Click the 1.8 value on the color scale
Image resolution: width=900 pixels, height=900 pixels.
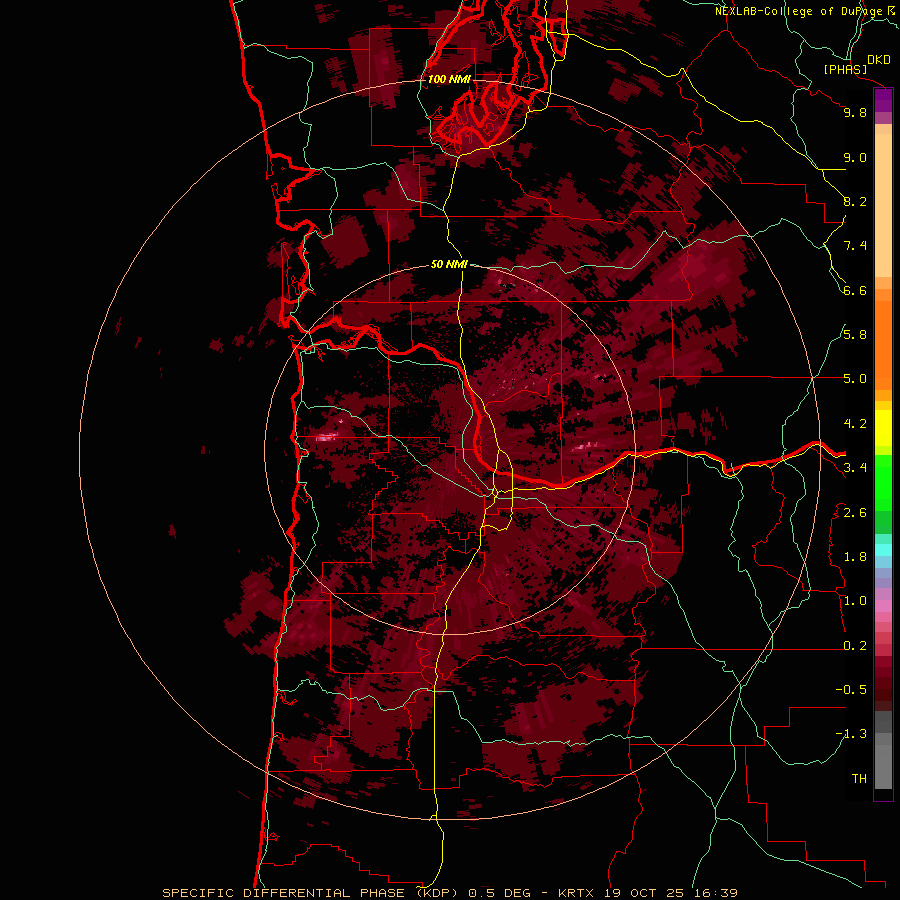855,557
